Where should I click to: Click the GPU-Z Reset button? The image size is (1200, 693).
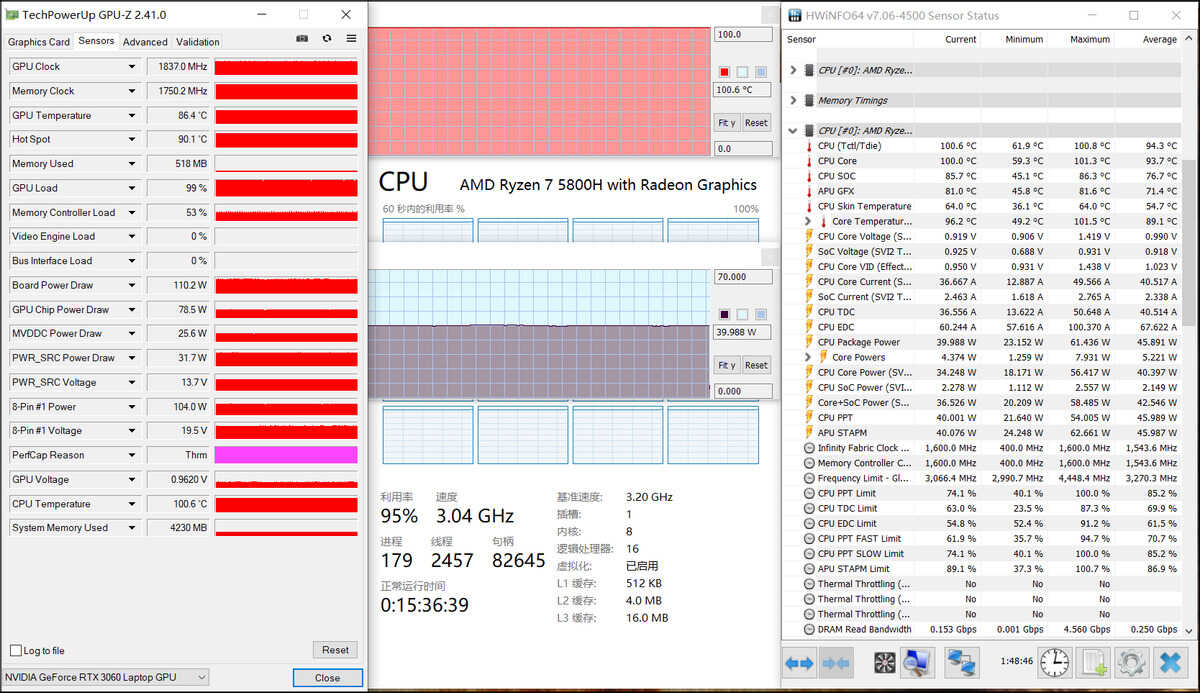coord(335,650)
